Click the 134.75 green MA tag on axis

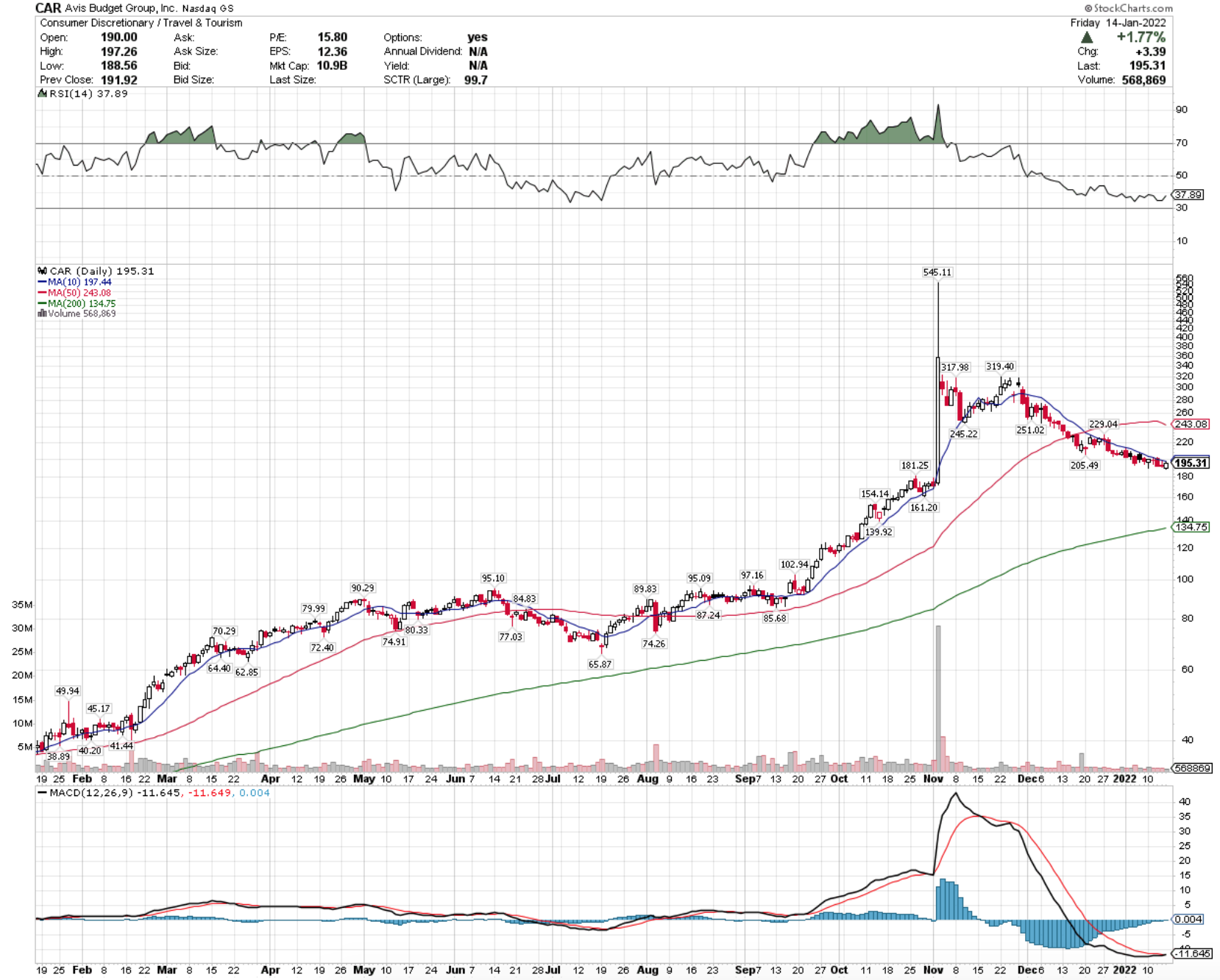pos(1191,527)
